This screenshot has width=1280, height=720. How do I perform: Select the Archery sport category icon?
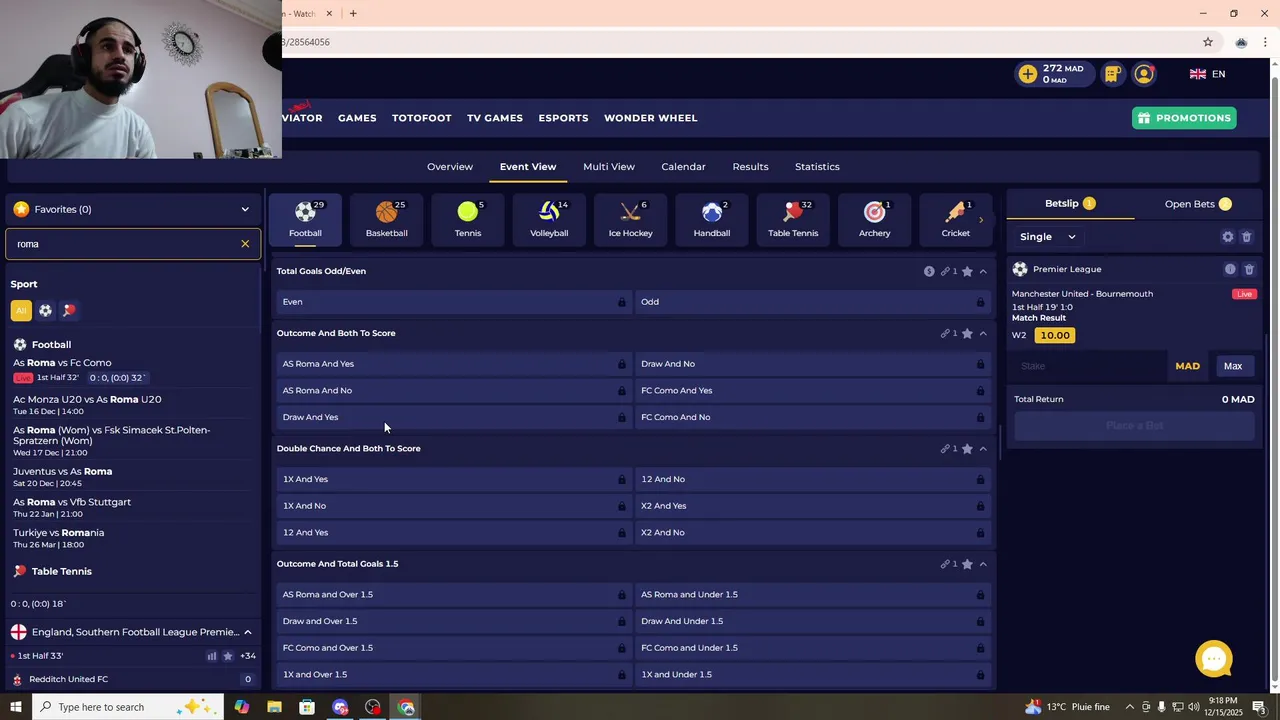[x=874, y=219]
